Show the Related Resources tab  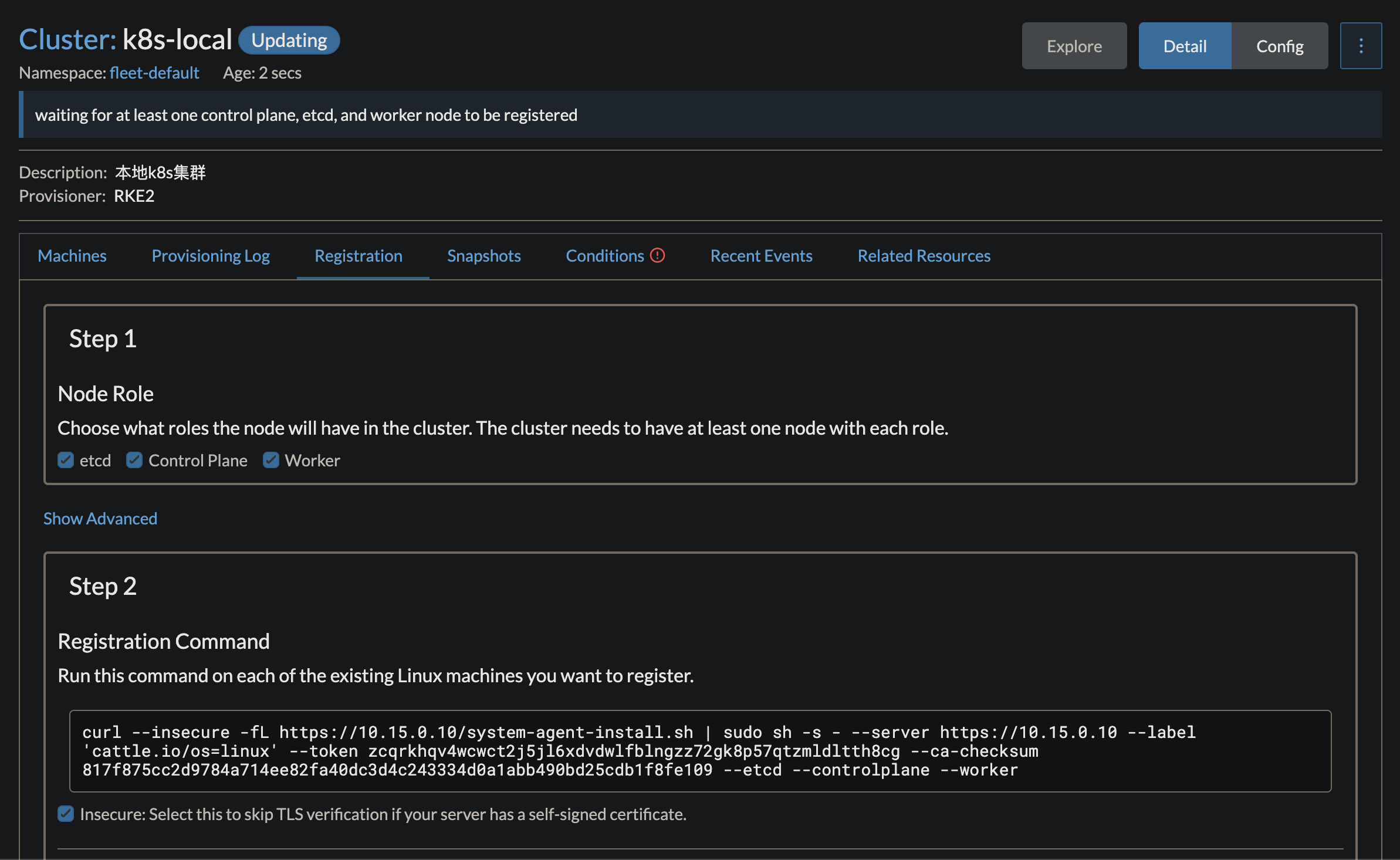(924, 256)
